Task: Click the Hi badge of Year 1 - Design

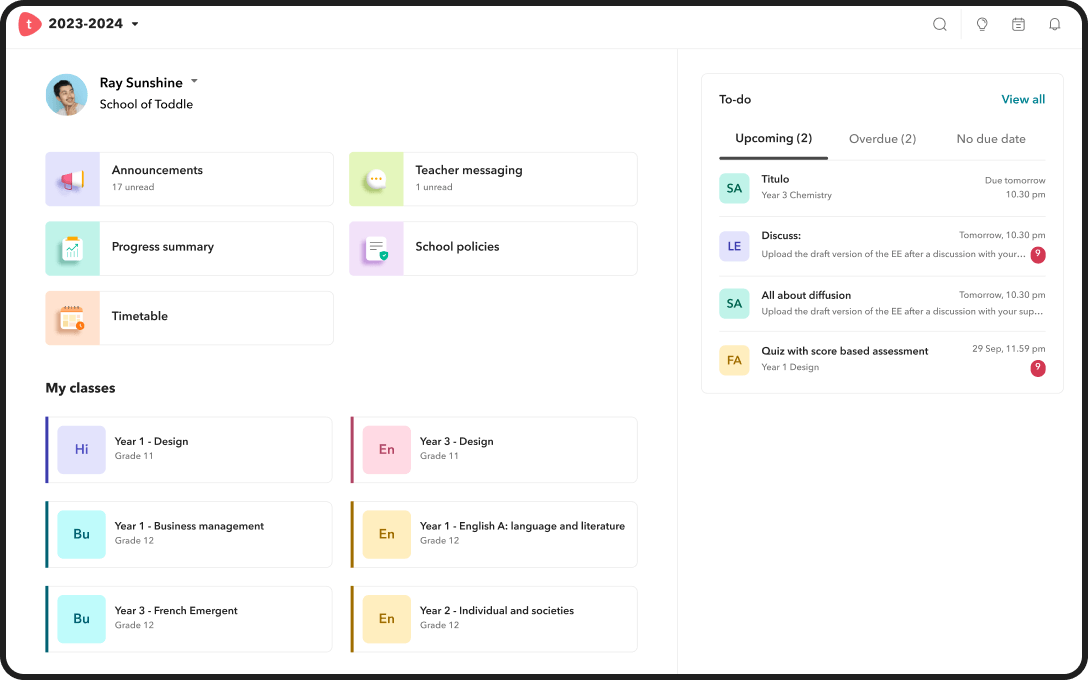Action: click(x=81, y=450)
